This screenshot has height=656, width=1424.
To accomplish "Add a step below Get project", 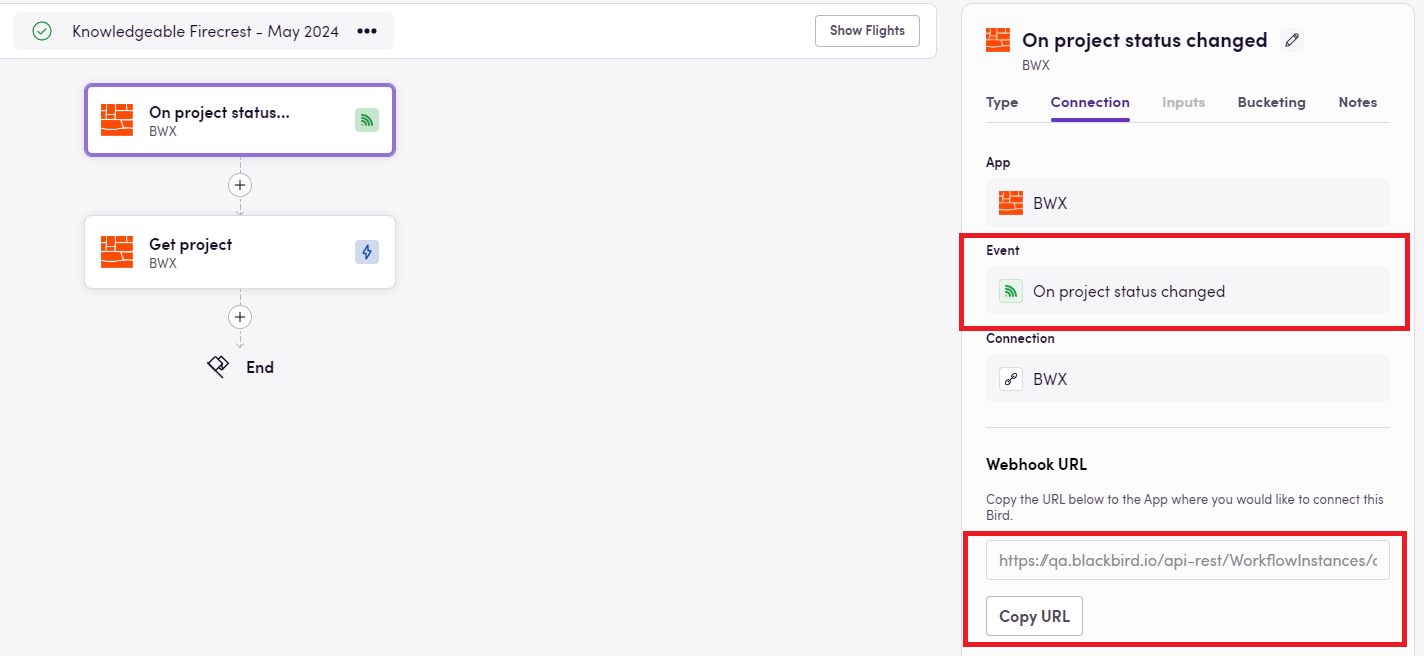I will pos(239,317).
